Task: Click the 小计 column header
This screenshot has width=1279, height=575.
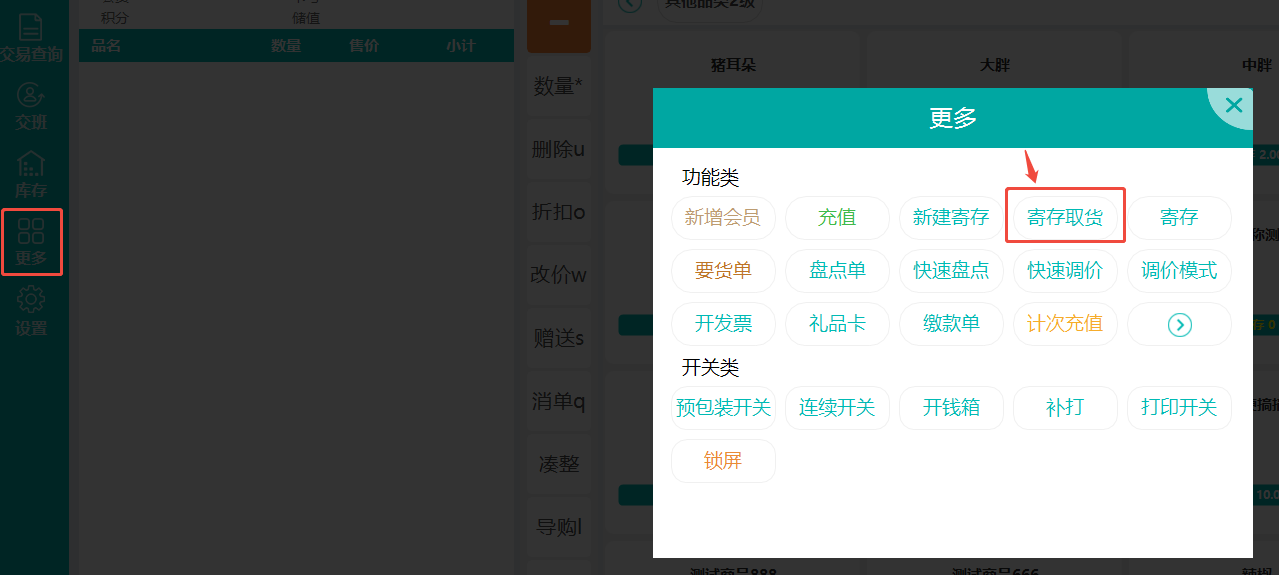Action: 461,45
